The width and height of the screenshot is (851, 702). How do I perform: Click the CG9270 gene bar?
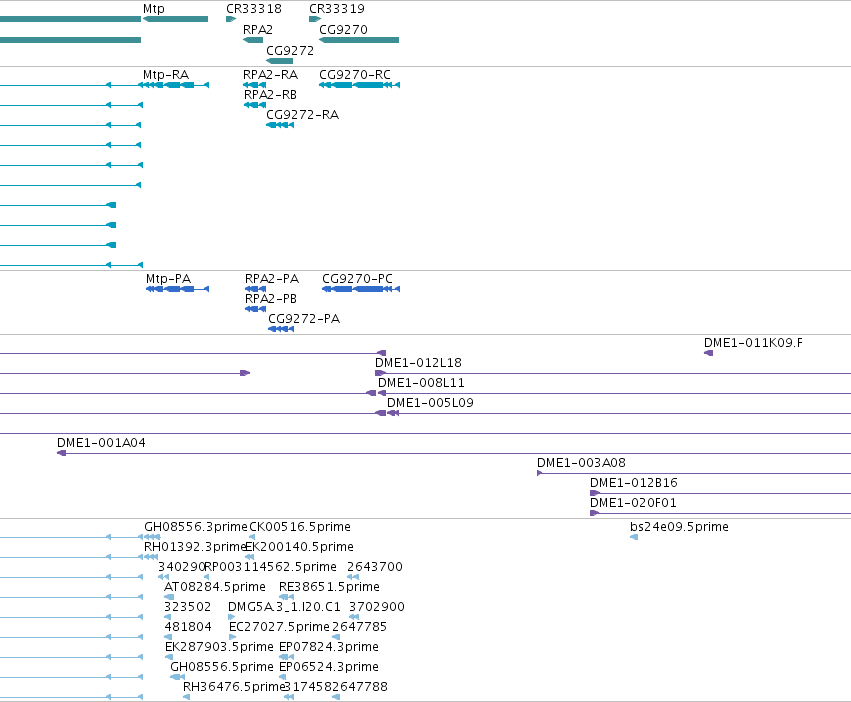click(359, 40)
